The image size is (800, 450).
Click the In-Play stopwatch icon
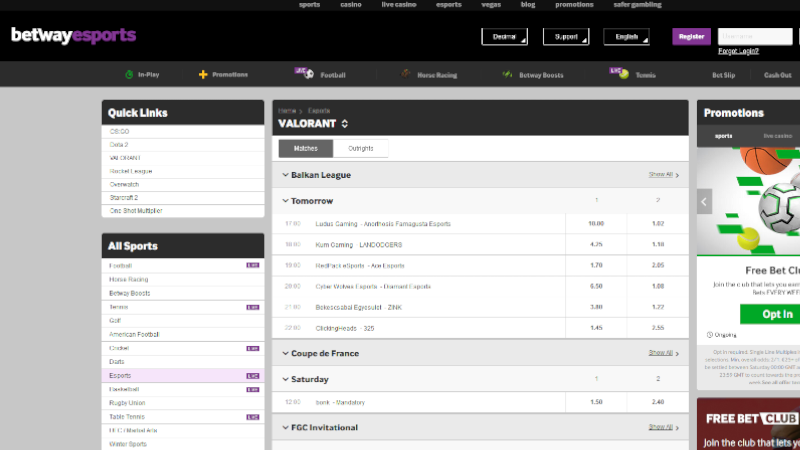coord(129,74)
